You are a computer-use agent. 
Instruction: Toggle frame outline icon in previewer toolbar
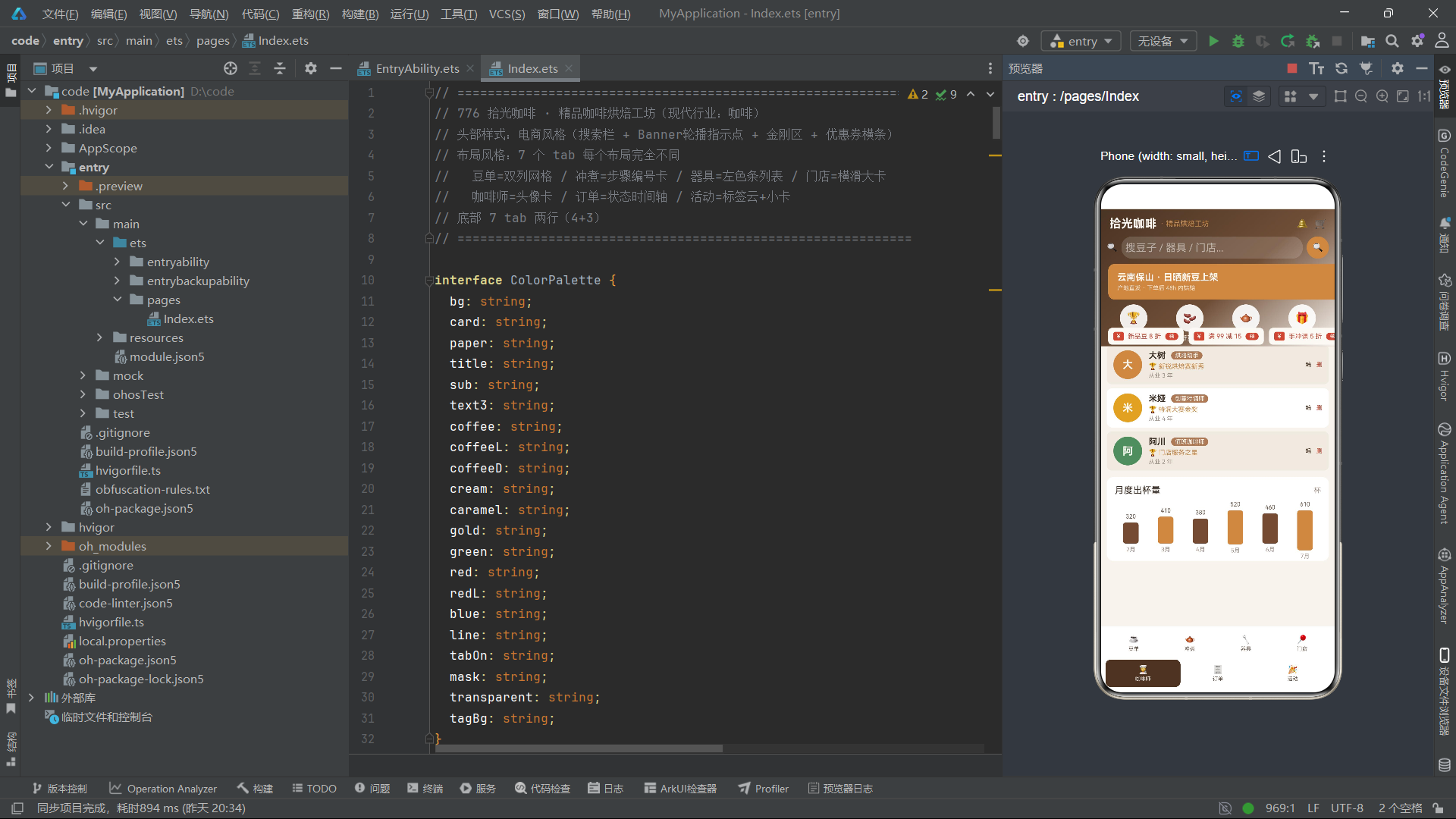click(1340, 96)
